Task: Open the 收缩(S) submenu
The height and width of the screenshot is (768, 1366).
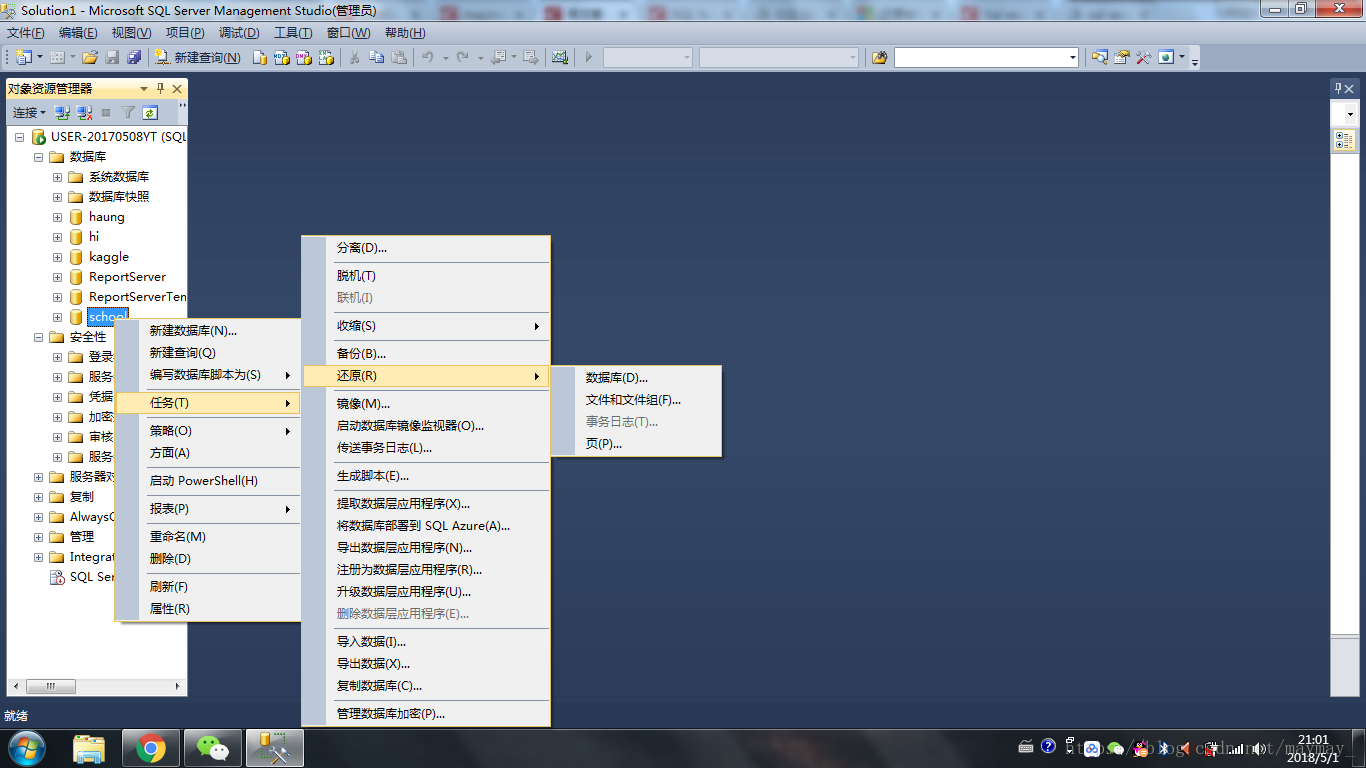Action: pos(427,326)
